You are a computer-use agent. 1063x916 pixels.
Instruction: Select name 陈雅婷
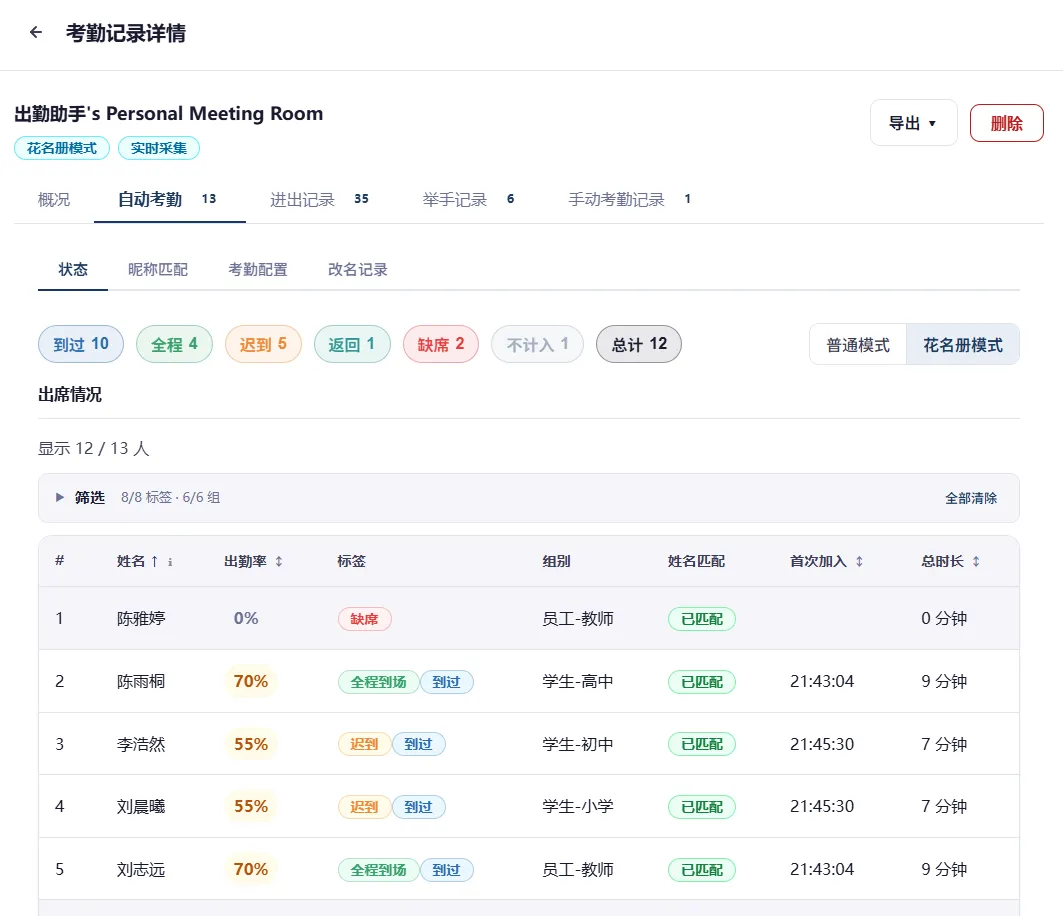point(141,618)
